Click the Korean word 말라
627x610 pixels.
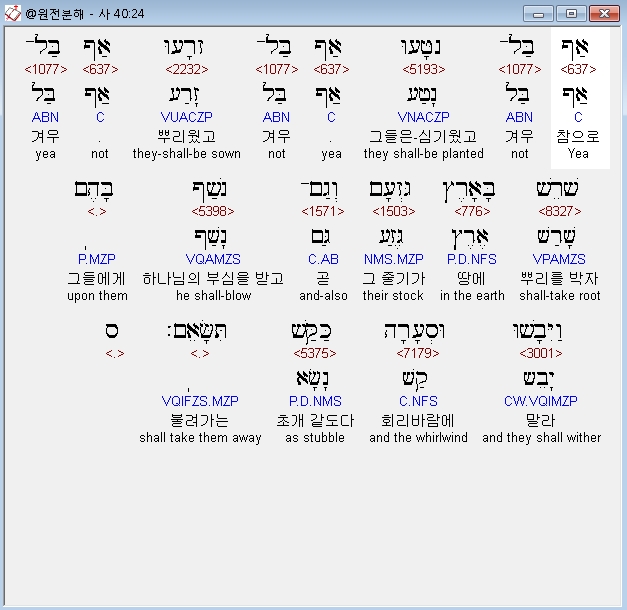pyautogui.click(x=541, y=420)
